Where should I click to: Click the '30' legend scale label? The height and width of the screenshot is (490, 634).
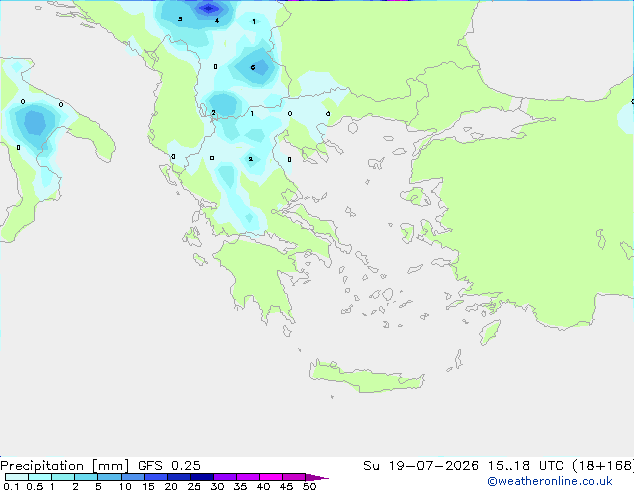tap(217, 486)
